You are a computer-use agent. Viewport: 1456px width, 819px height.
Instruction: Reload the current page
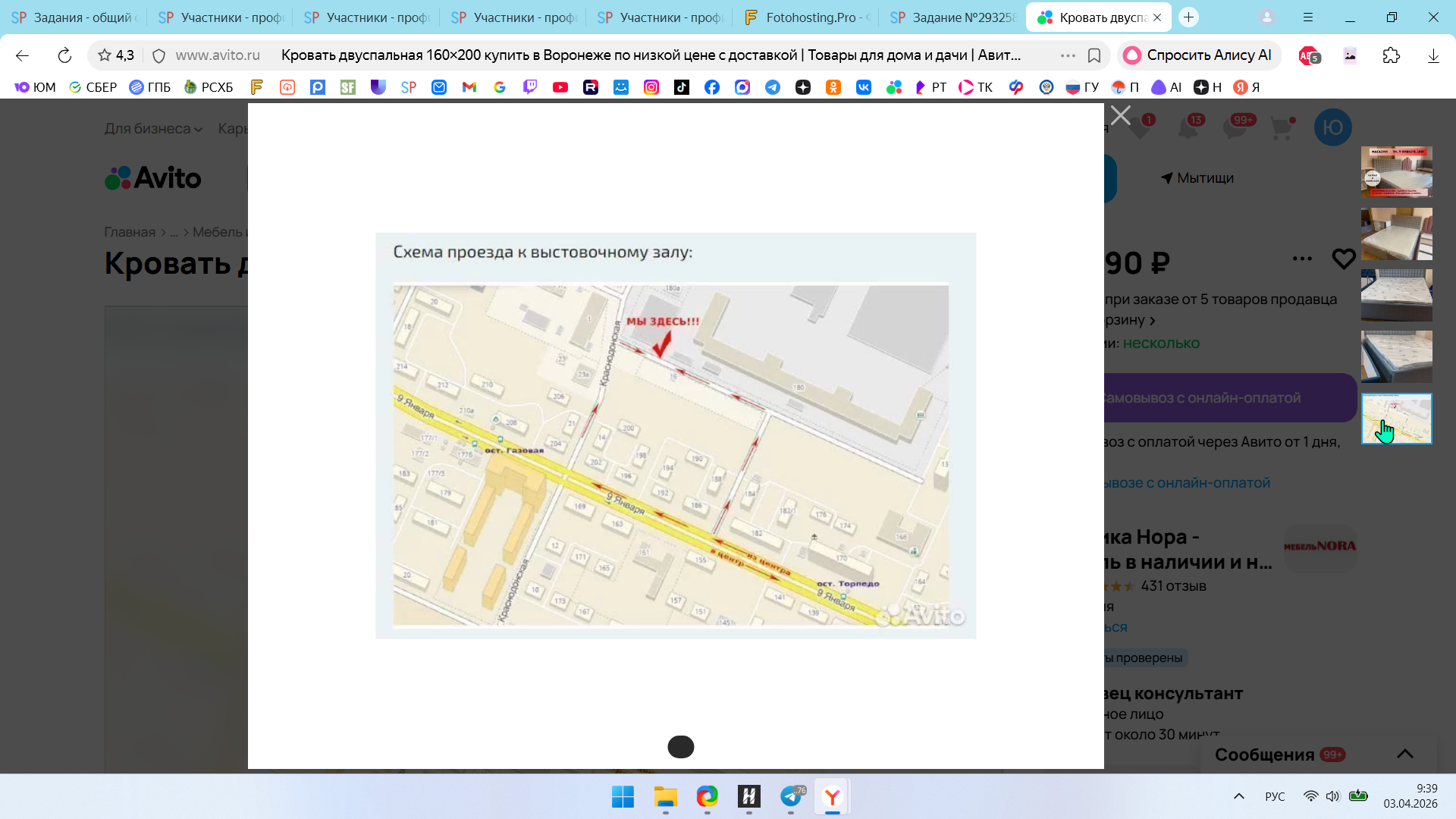64,55
